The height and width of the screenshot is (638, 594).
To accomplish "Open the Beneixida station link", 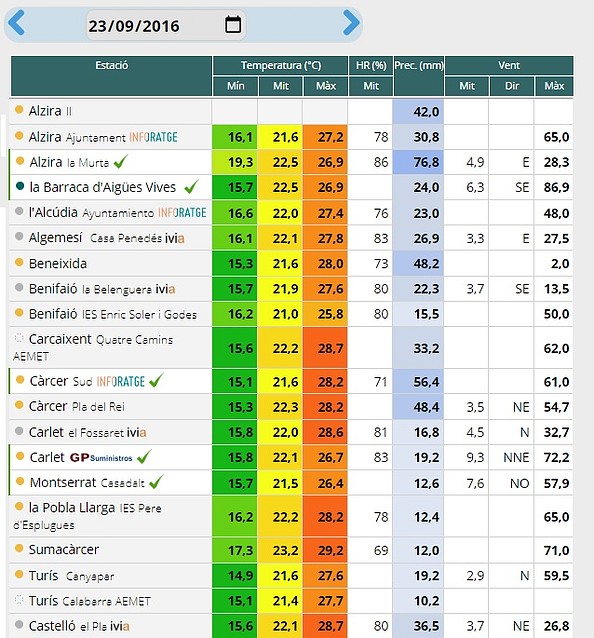I will point(58,264).
